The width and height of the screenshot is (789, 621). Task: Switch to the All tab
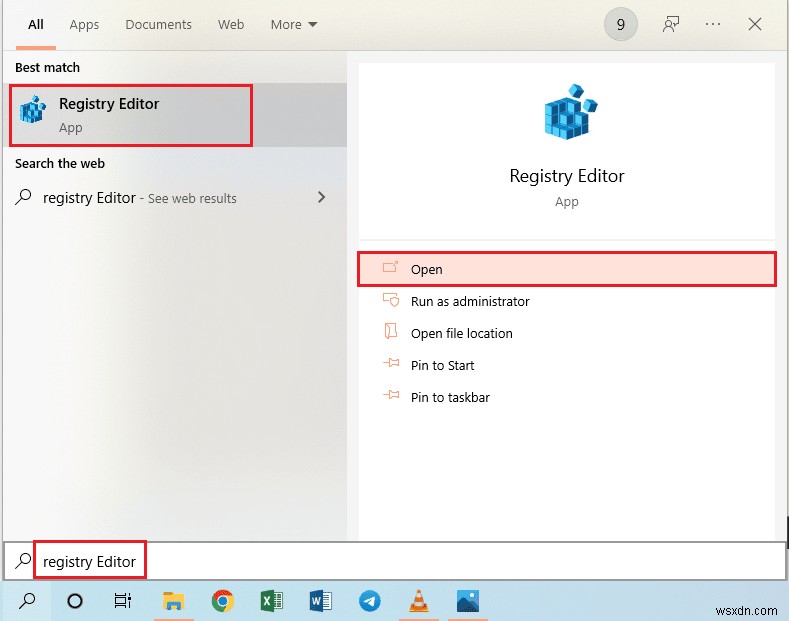[36, 25]
